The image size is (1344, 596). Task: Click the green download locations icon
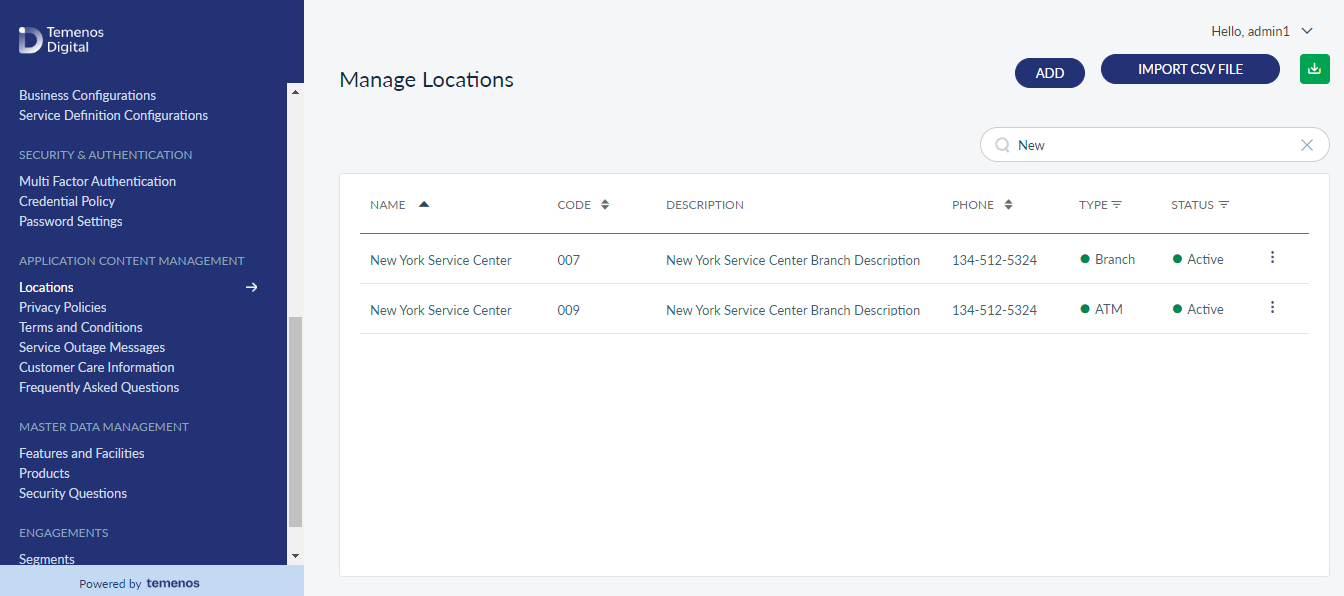point(1314,69)
